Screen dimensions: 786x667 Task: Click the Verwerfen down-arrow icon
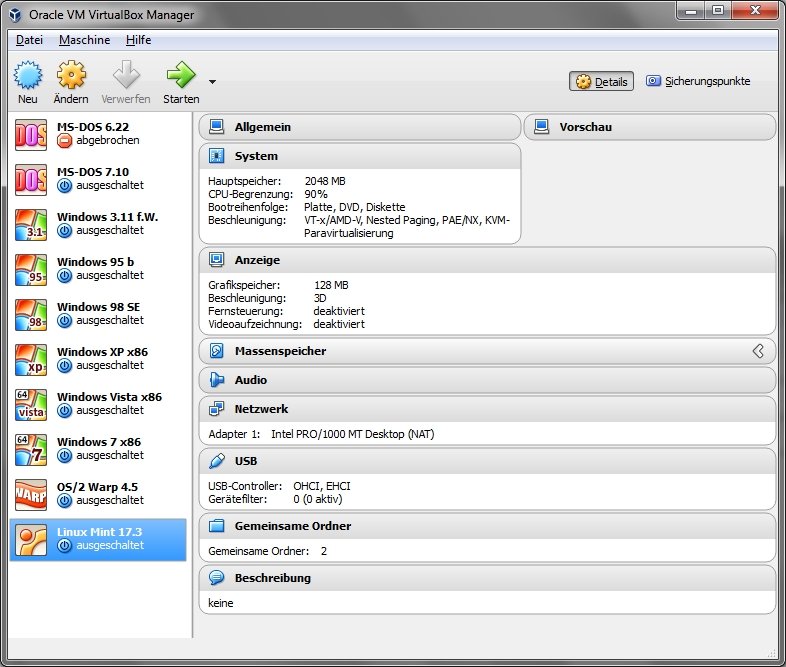[x=126, y=75]
